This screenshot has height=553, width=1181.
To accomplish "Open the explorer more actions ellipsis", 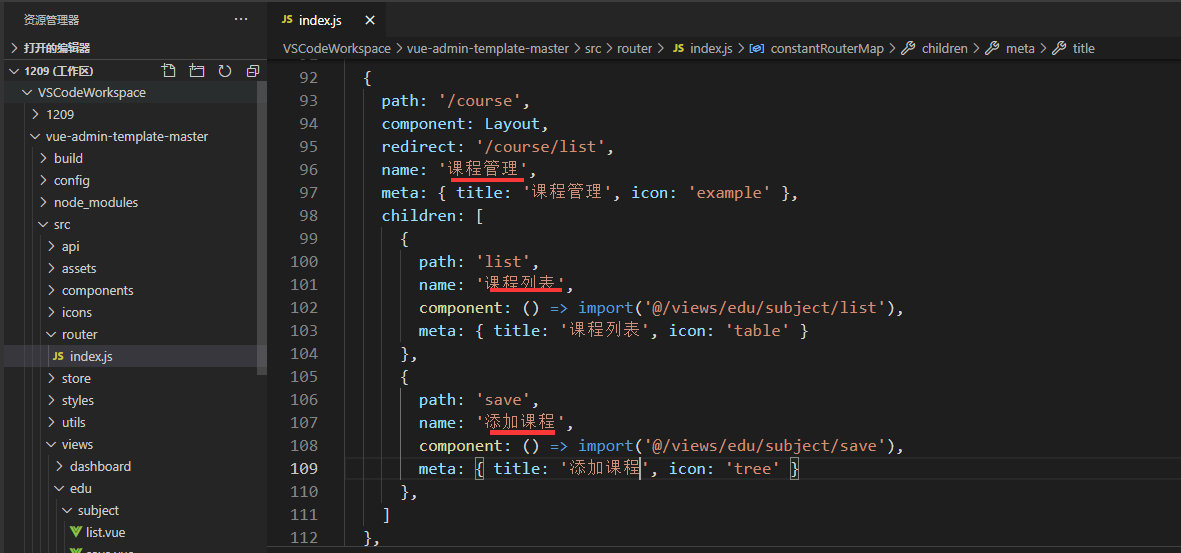I will 241,20.
